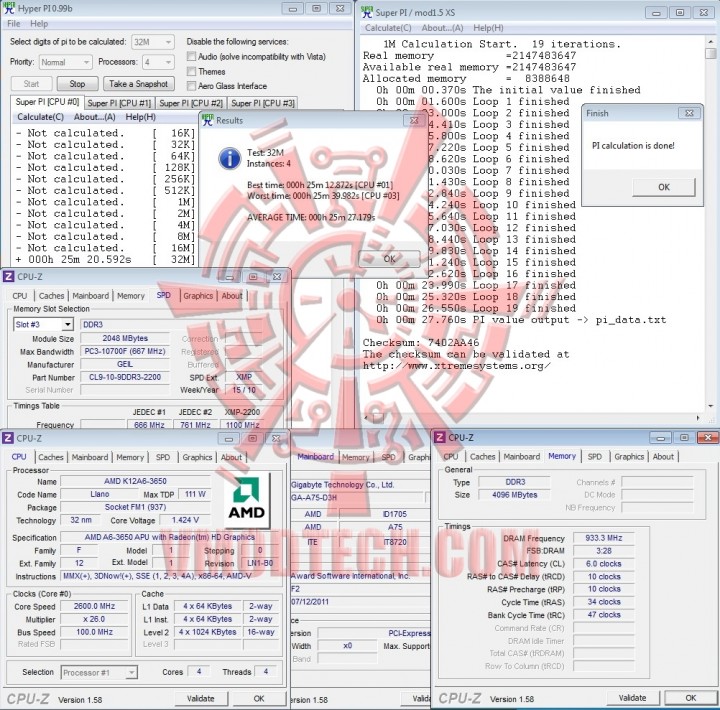The width and height of the screenshot is (720, 710).
Task: Click Validate in Memory CPU-Z window
Action: click(632, 698)
